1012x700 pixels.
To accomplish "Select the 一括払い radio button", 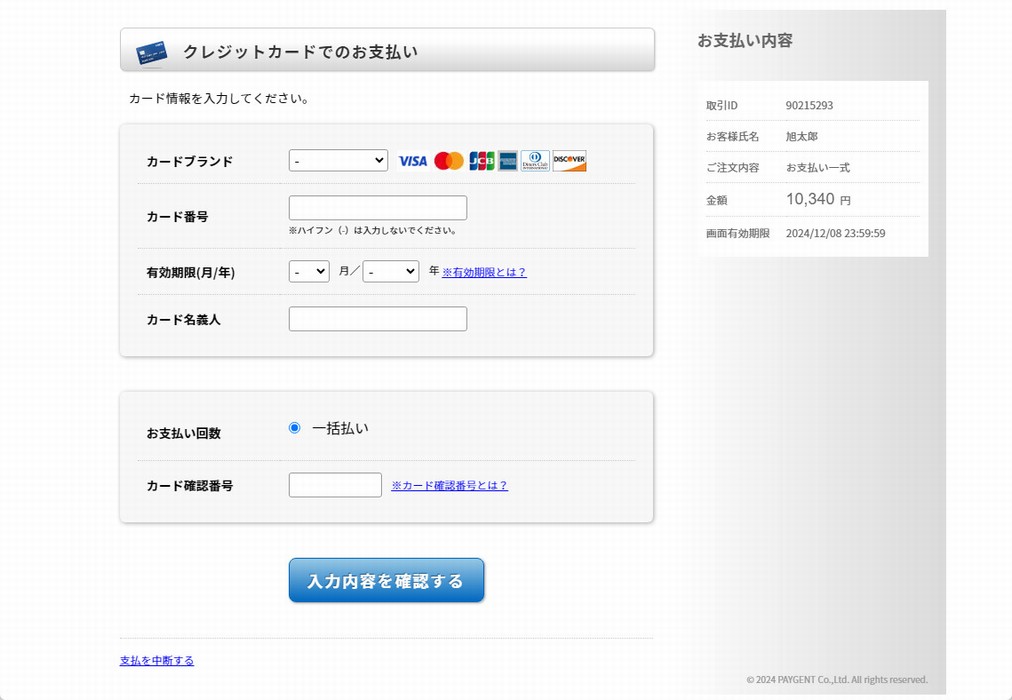I will [294, 428].
